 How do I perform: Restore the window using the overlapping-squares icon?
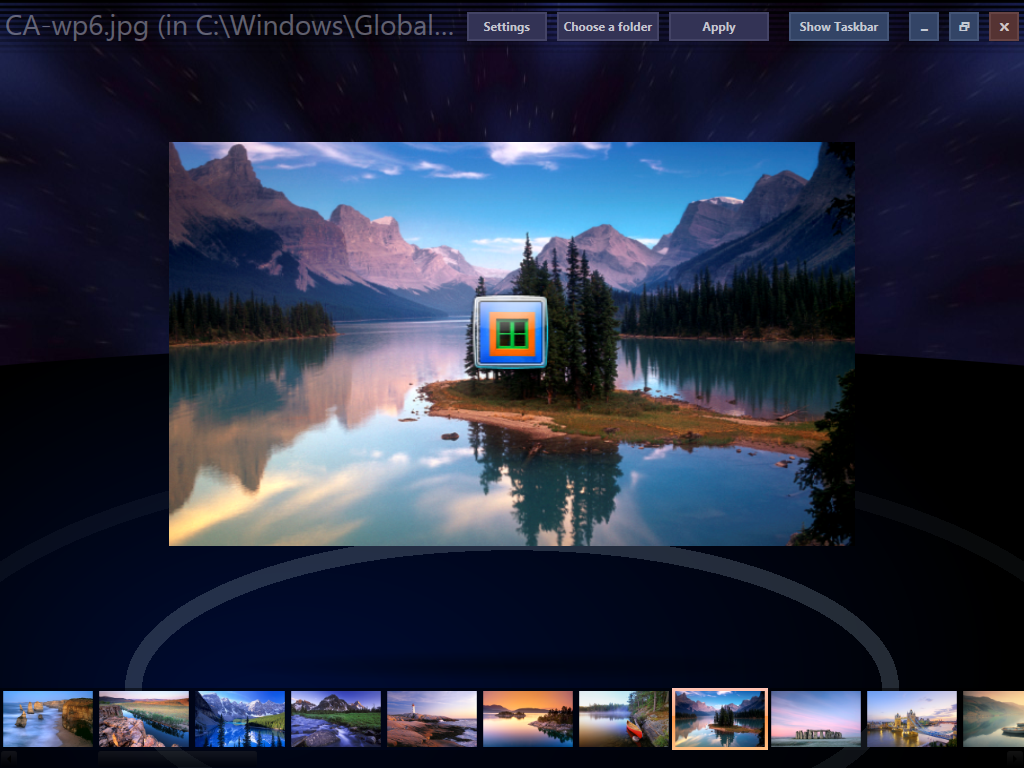963,27
